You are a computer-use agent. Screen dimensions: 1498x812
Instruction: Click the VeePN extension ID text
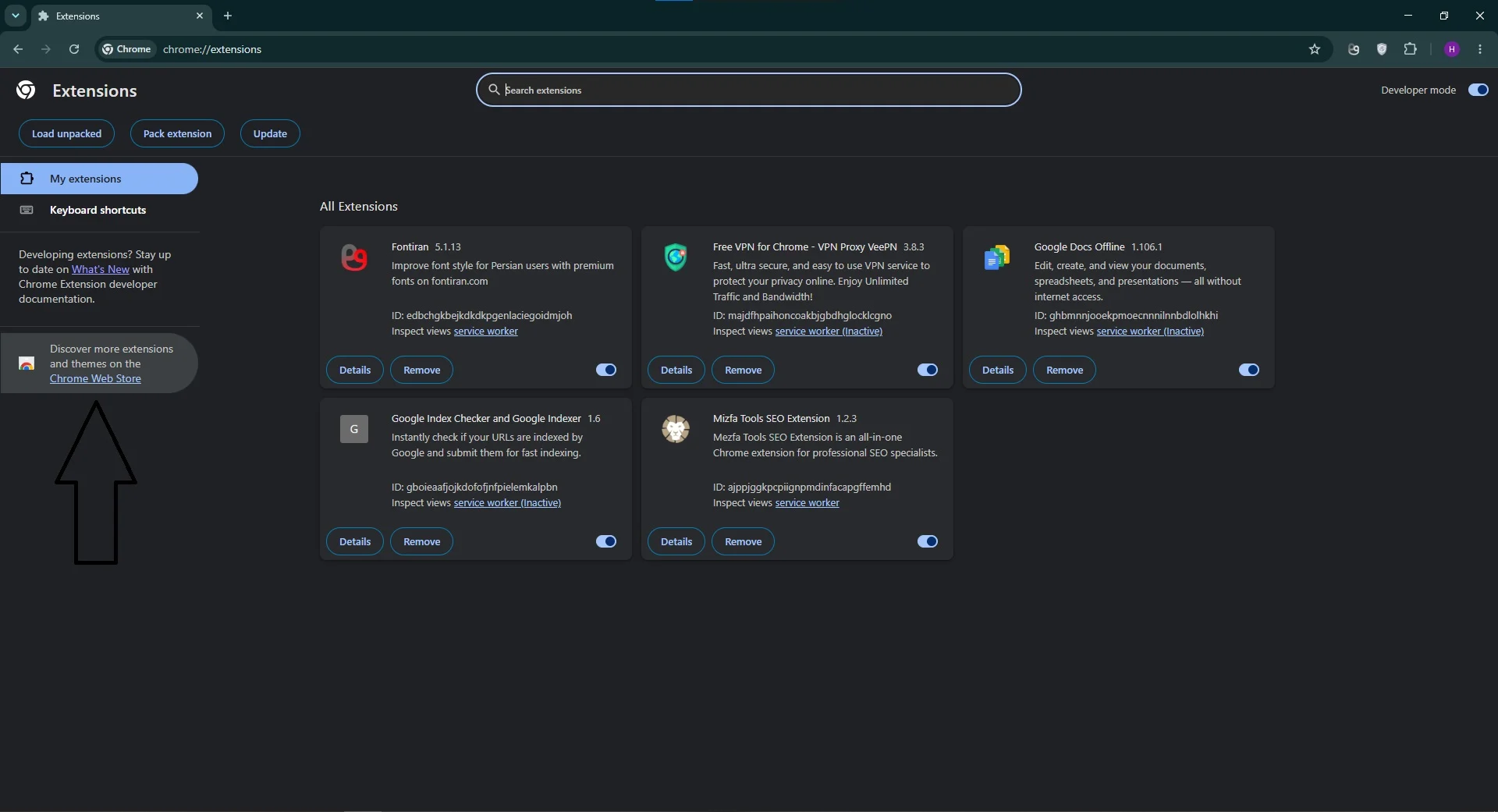[802, 315]
